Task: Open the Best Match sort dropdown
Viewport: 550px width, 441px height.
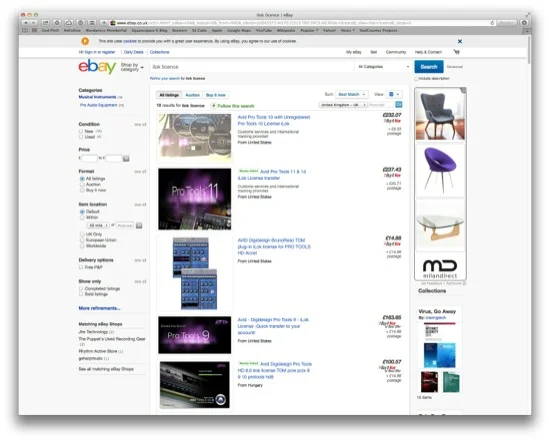Action: coord(352,94)
